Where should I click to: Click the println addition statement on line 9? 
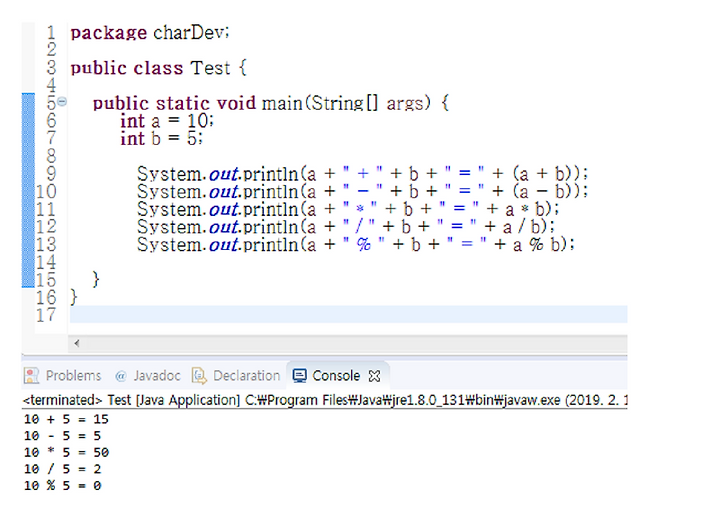362,174
